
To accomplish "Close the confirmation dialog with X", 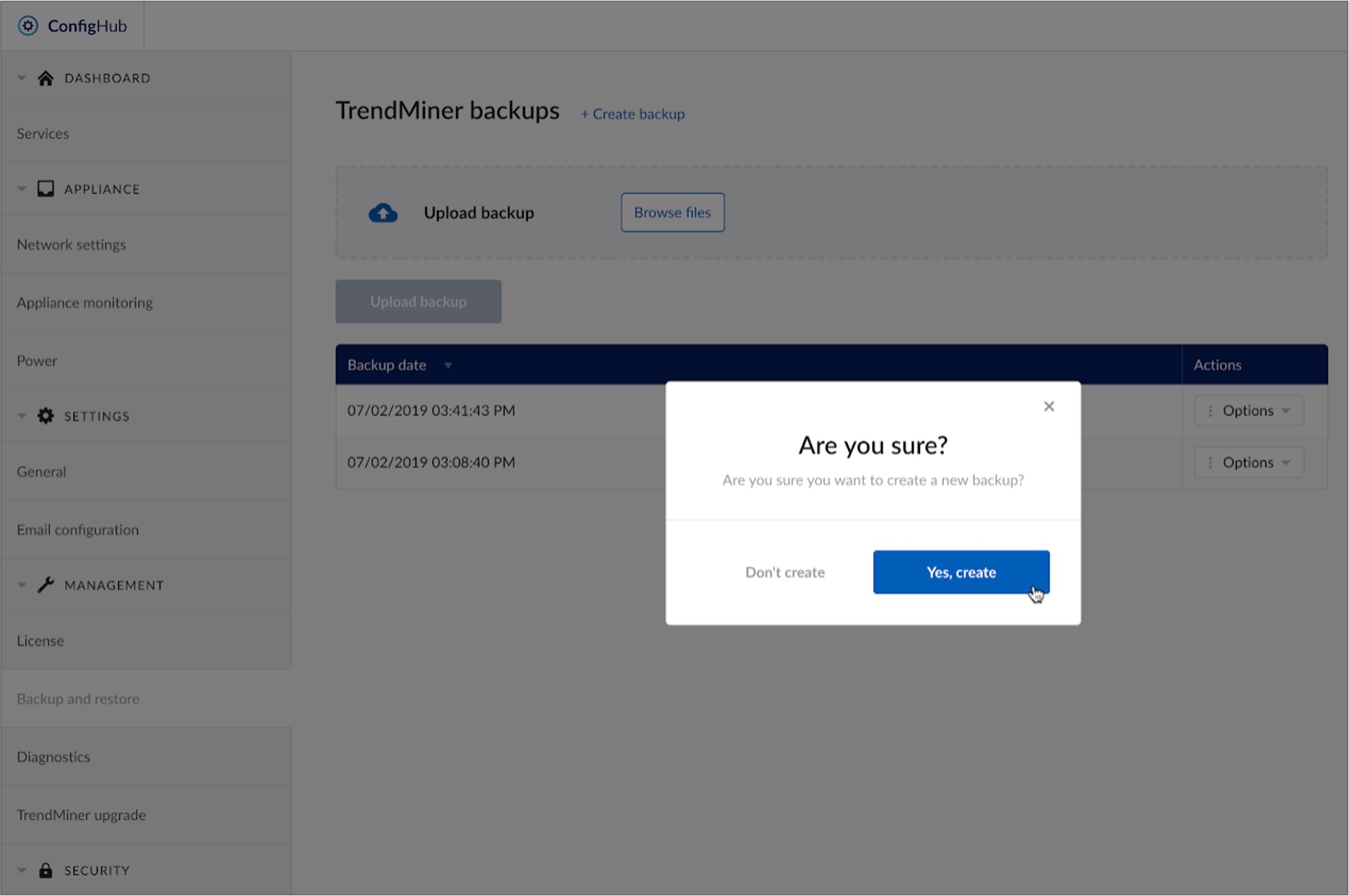I will click(1049, 406).
